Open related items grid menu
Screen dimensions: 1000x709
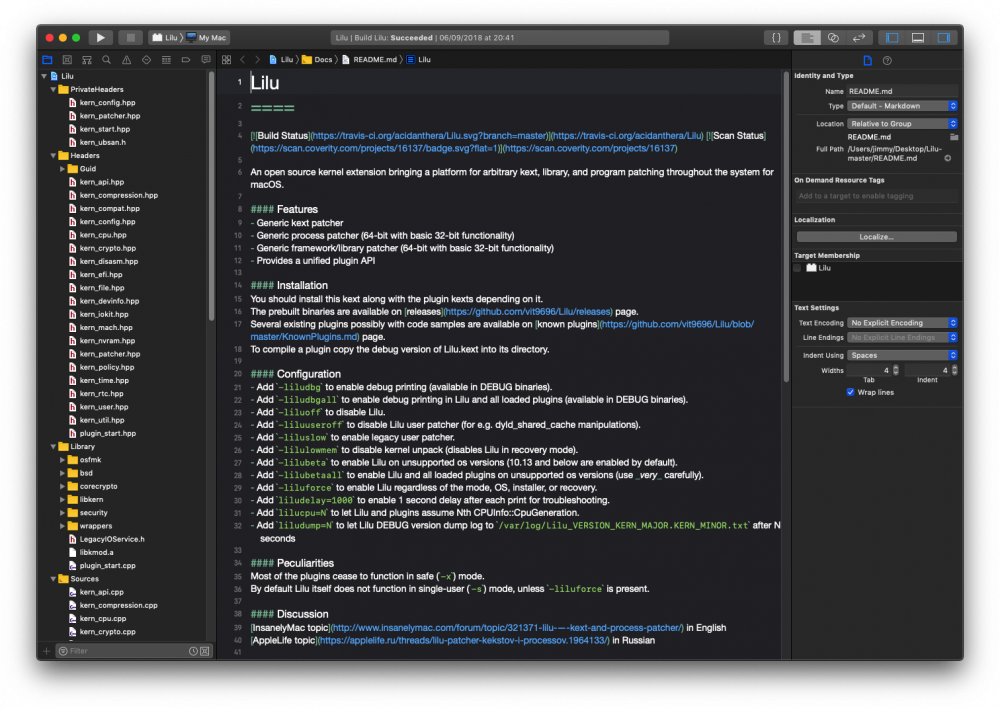point(226,60)
